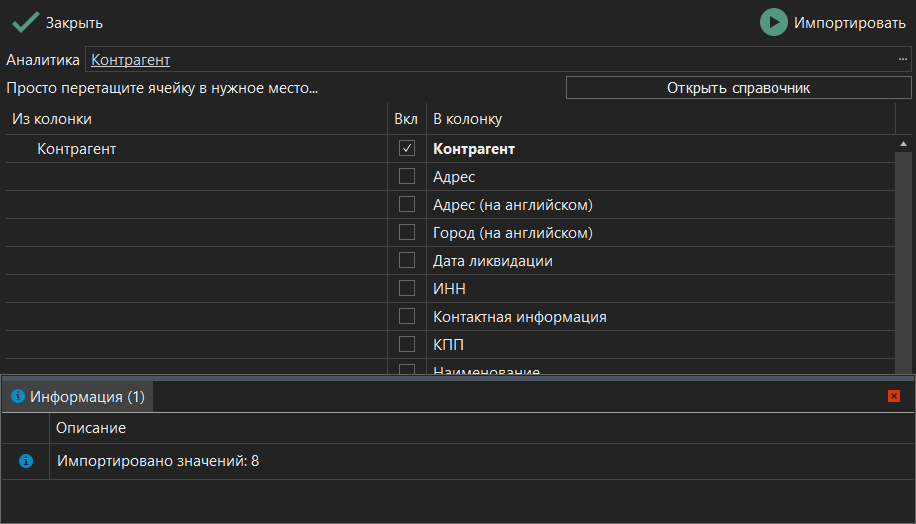This screenshot has height=524, width=916.
Task: Open the Контрагент analytics link
Action: point(130,60)
